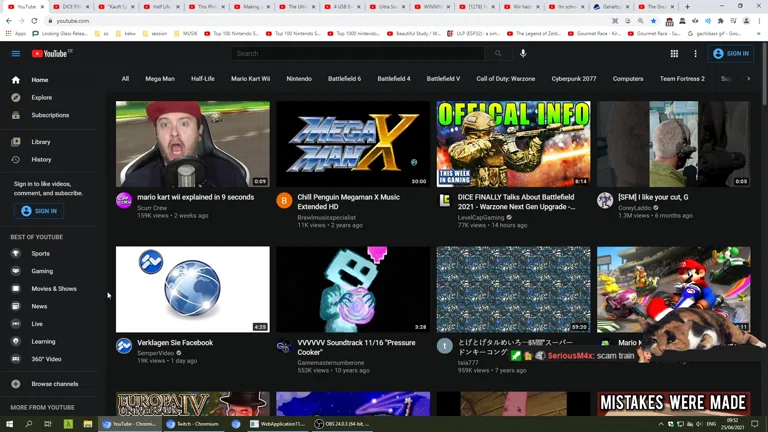
Task: Start voice search with microphone
Action: click(x=523, y=54)
